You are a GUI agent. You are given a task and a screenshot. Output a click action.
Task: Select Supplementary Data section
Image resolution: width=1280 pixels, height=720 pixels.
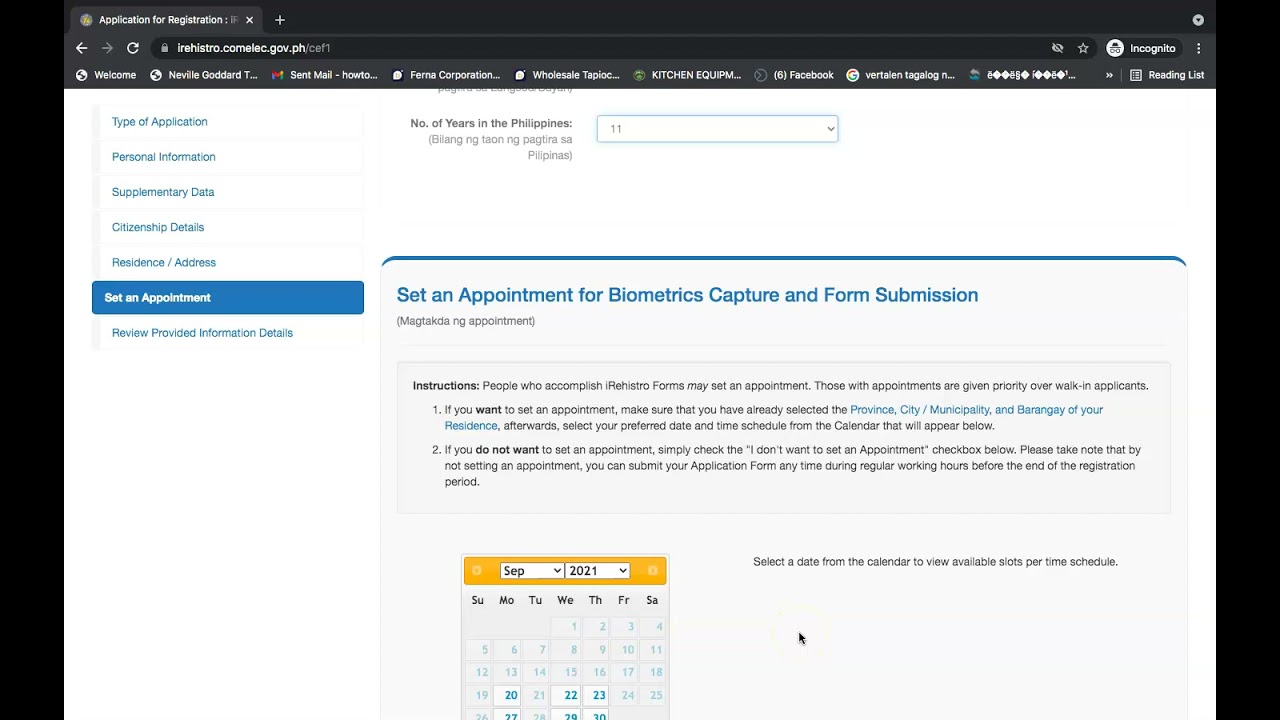tap(163, 192)
